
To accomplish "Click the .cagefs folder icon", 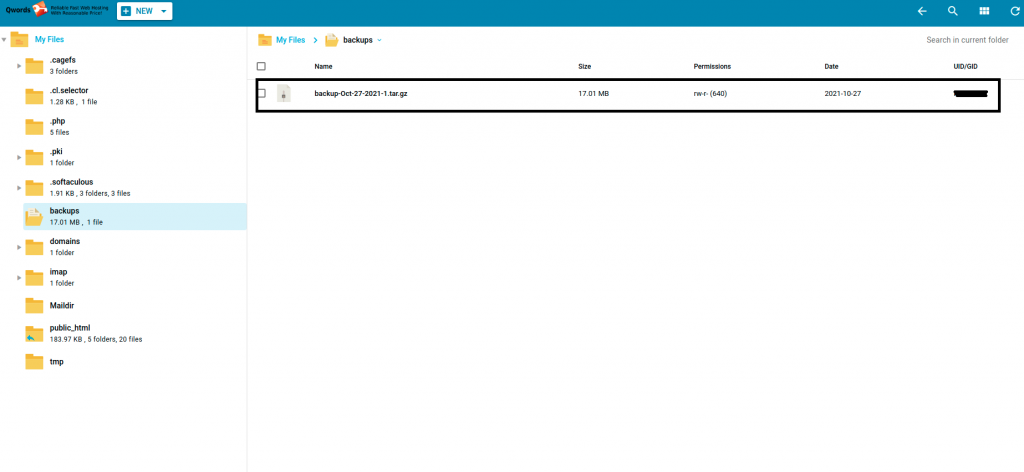I will click(34, 65).
